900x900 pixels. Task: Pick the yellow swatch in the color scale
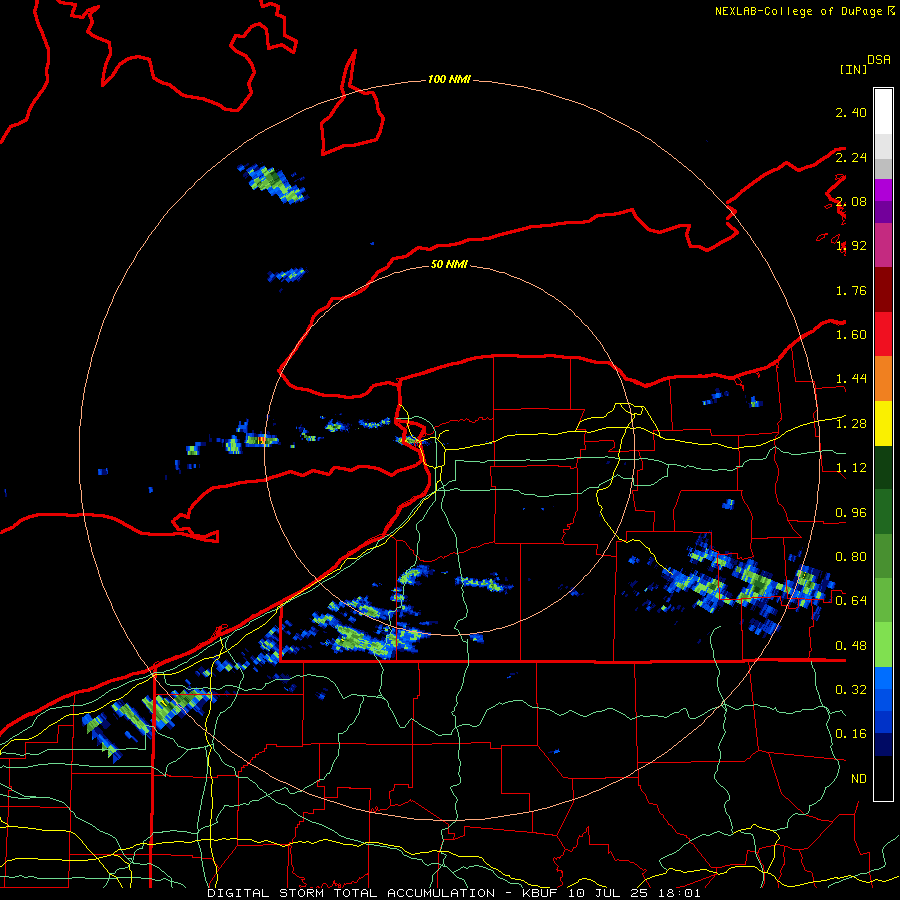[883, 424]
